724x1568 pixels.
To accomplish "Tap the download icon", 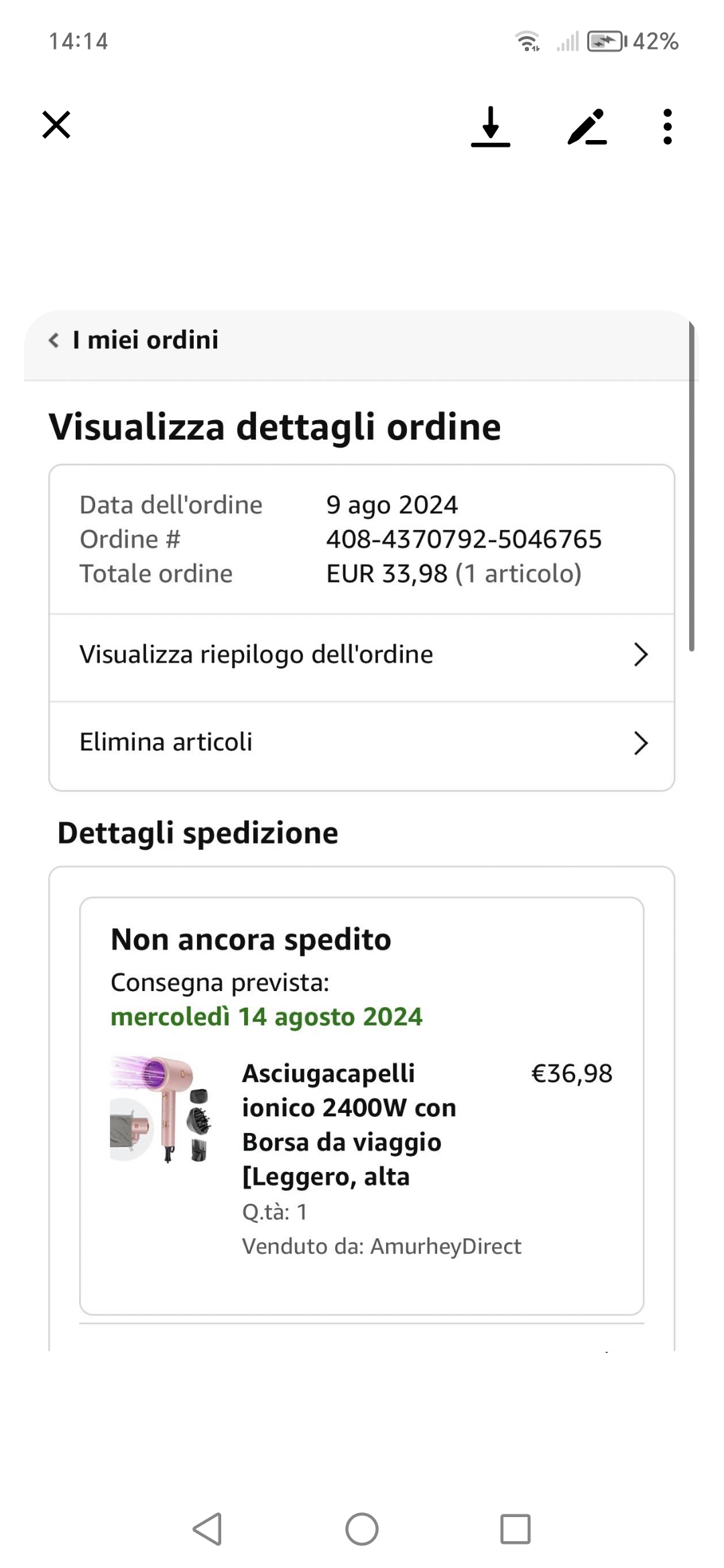I will click(x=491, y=126).
